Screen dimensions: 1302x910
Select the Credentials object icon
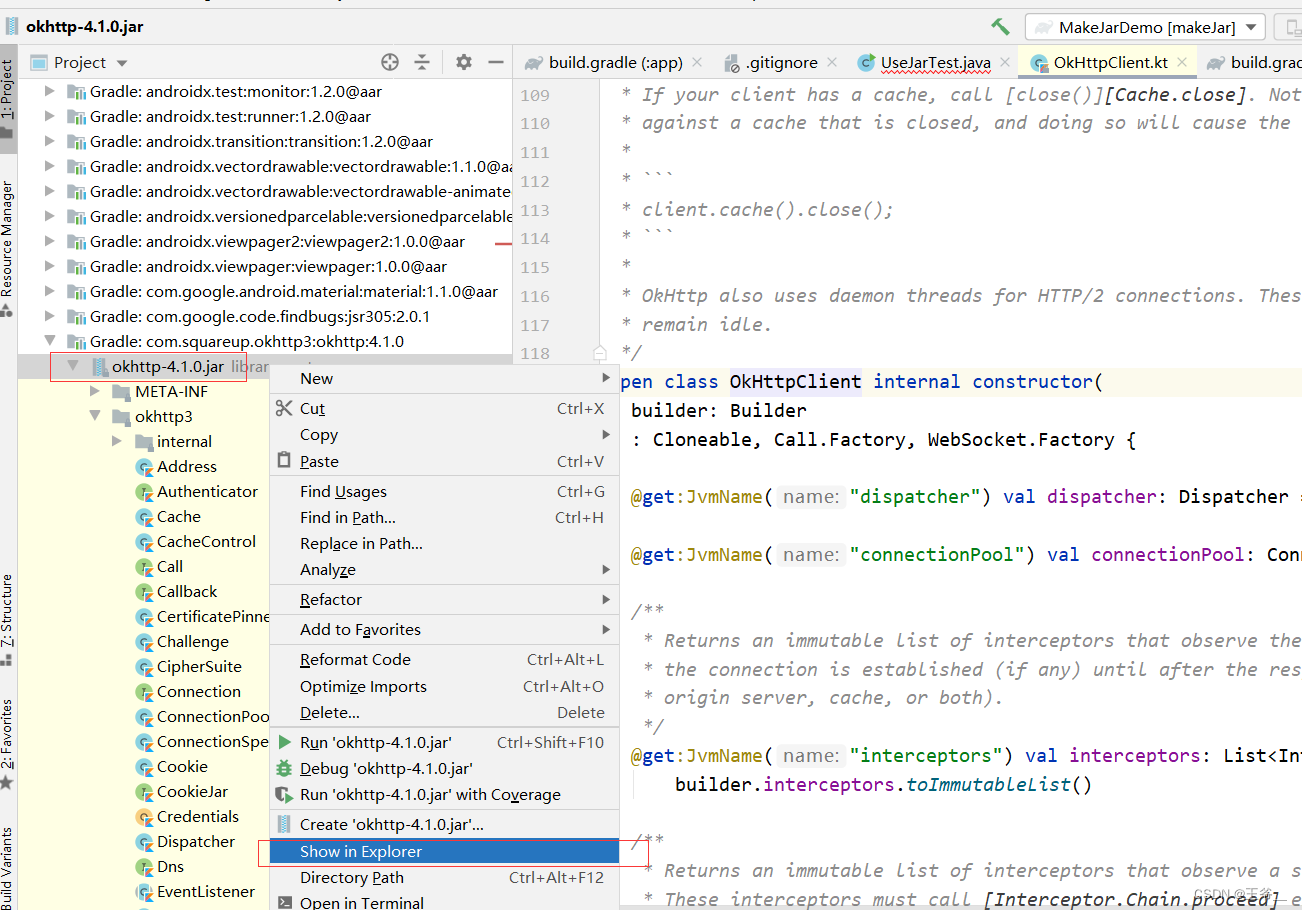pos(145,817)
